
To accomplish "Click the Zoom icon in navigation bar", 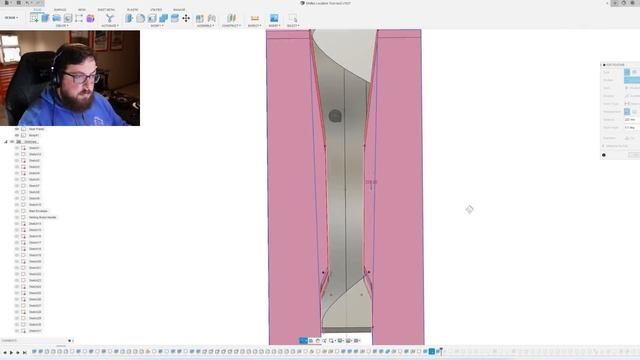I will (x=324, y=340).
